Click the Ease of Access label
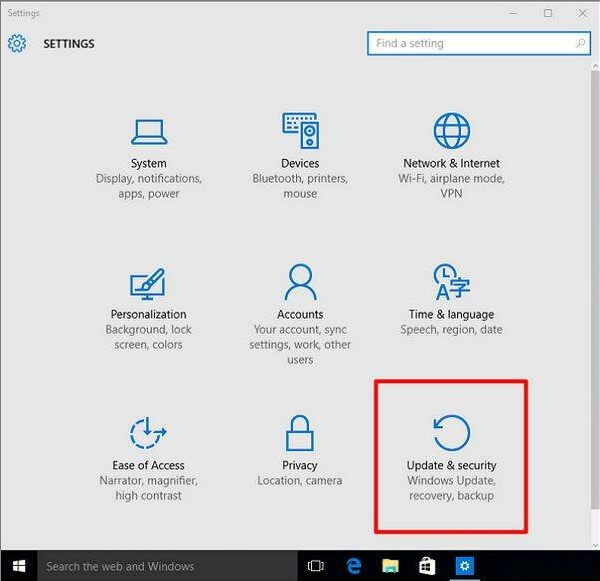 pyautogui.click(x=148, y=465)
